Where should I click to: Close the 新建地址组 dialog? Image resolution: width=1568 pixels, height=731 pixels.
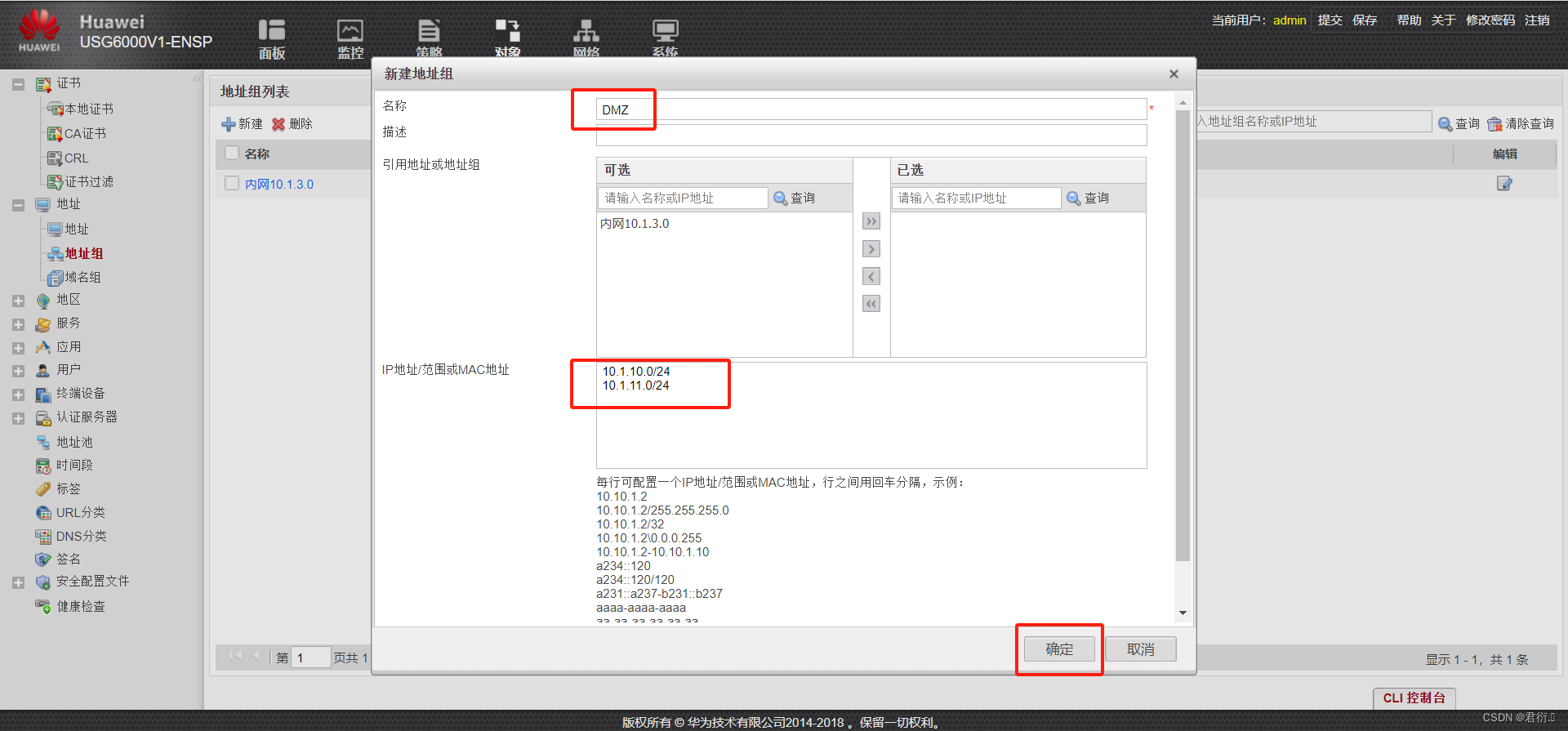click(x=1174, y=74)
